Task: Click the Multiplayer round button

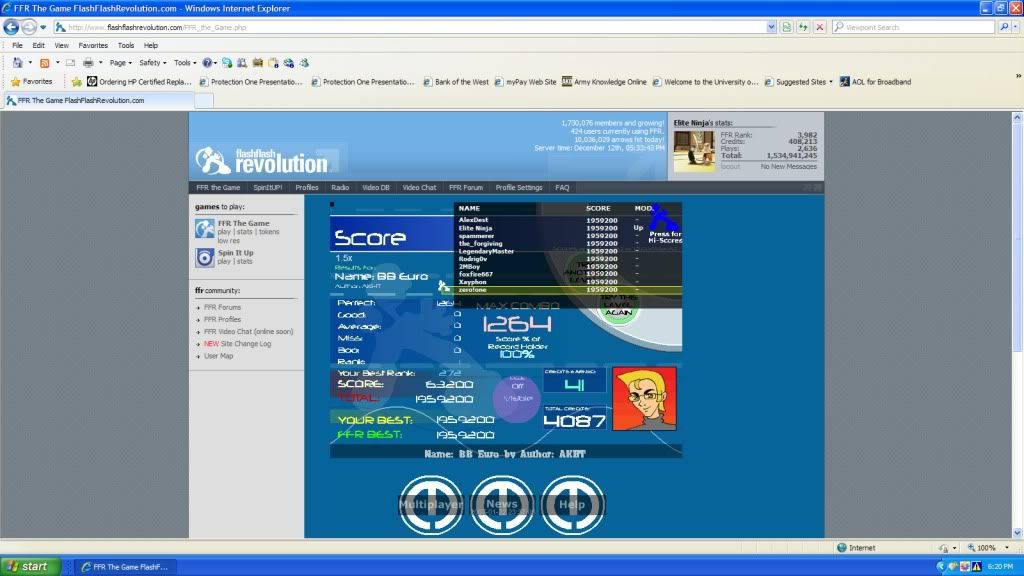Action: tap(431, 503)
